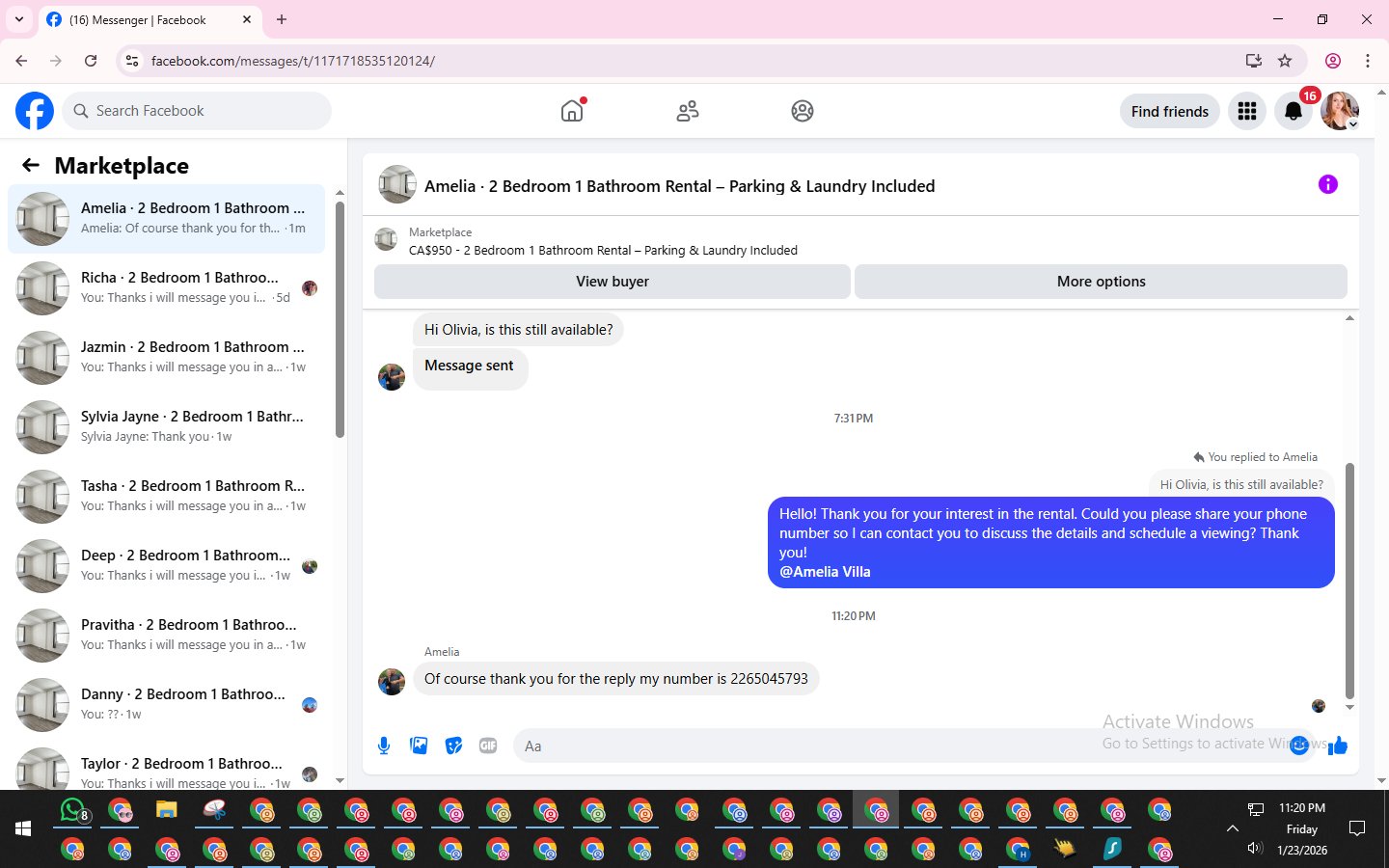Close the Messenger Facebook tab
The image size is (1389, 868).
click(x=247, y=19)
